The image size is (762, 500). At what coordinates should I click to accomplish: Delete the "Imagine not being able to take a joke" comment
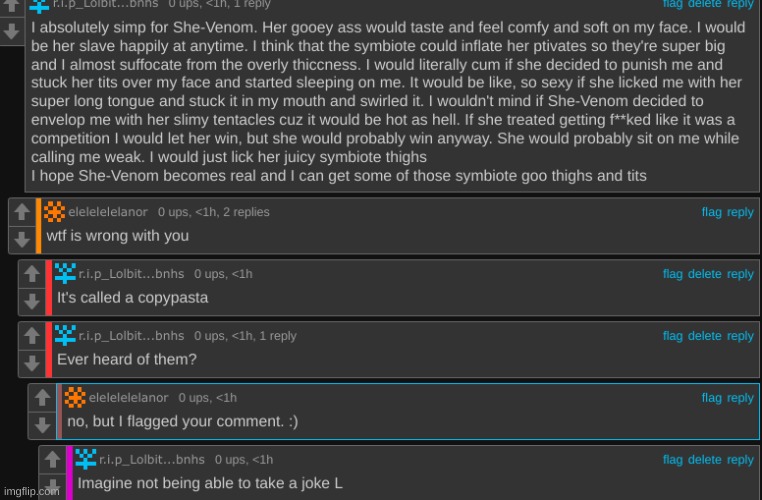point(704,460)
